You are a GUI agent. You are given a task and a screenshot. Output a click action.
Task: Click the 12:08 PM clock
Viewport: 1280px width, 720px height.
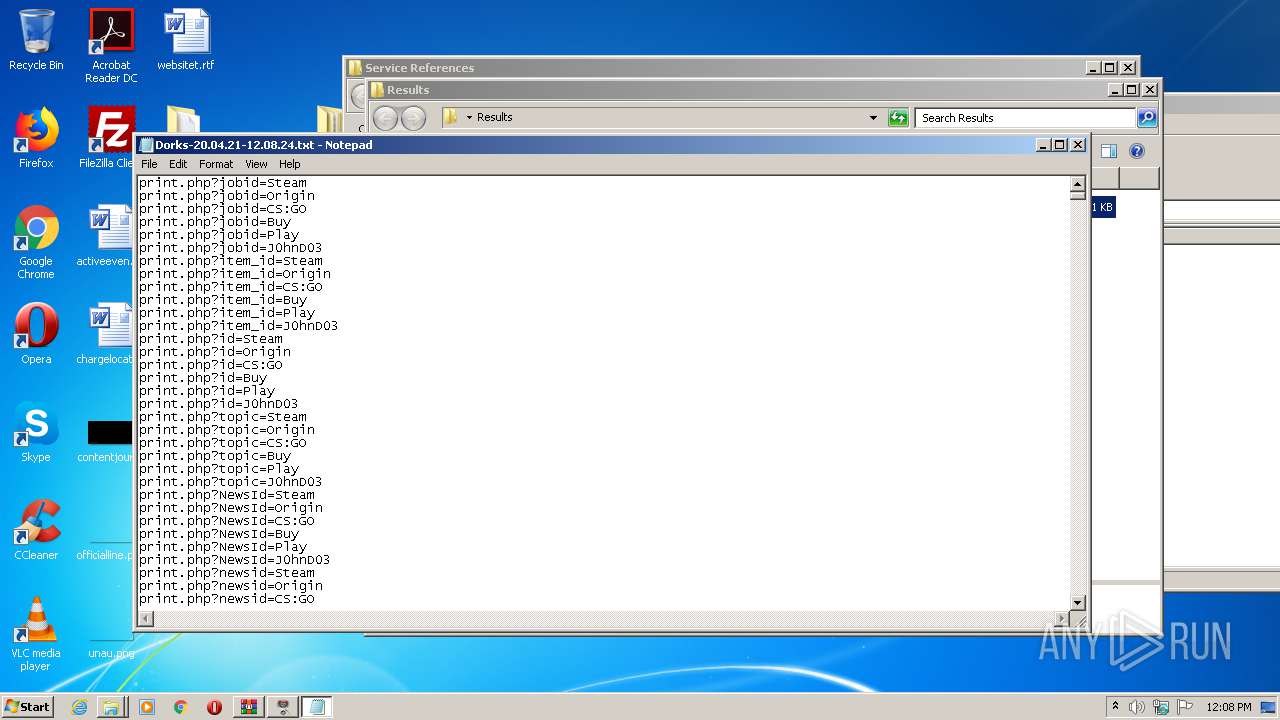point(1229,707)
